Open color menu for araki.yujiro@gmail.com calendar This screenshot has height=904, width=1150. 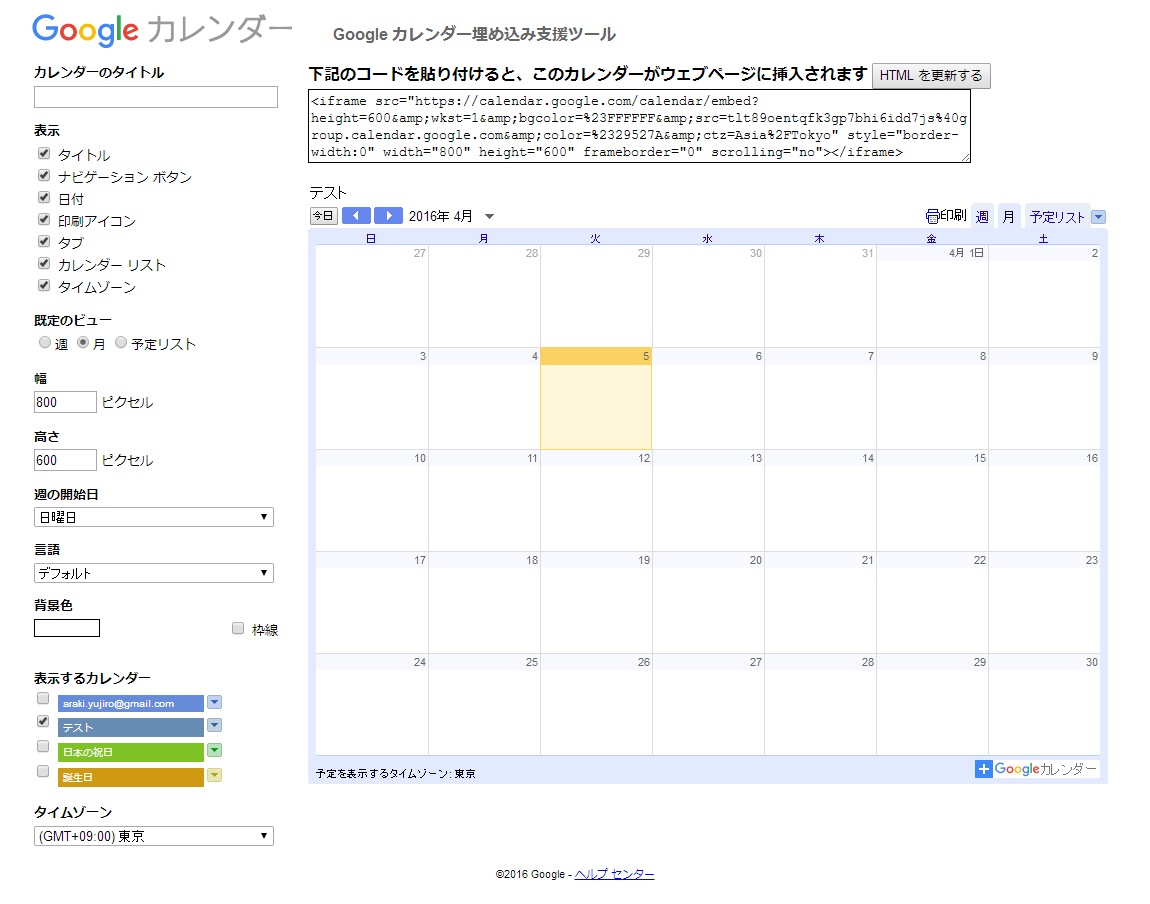[214, 702]
